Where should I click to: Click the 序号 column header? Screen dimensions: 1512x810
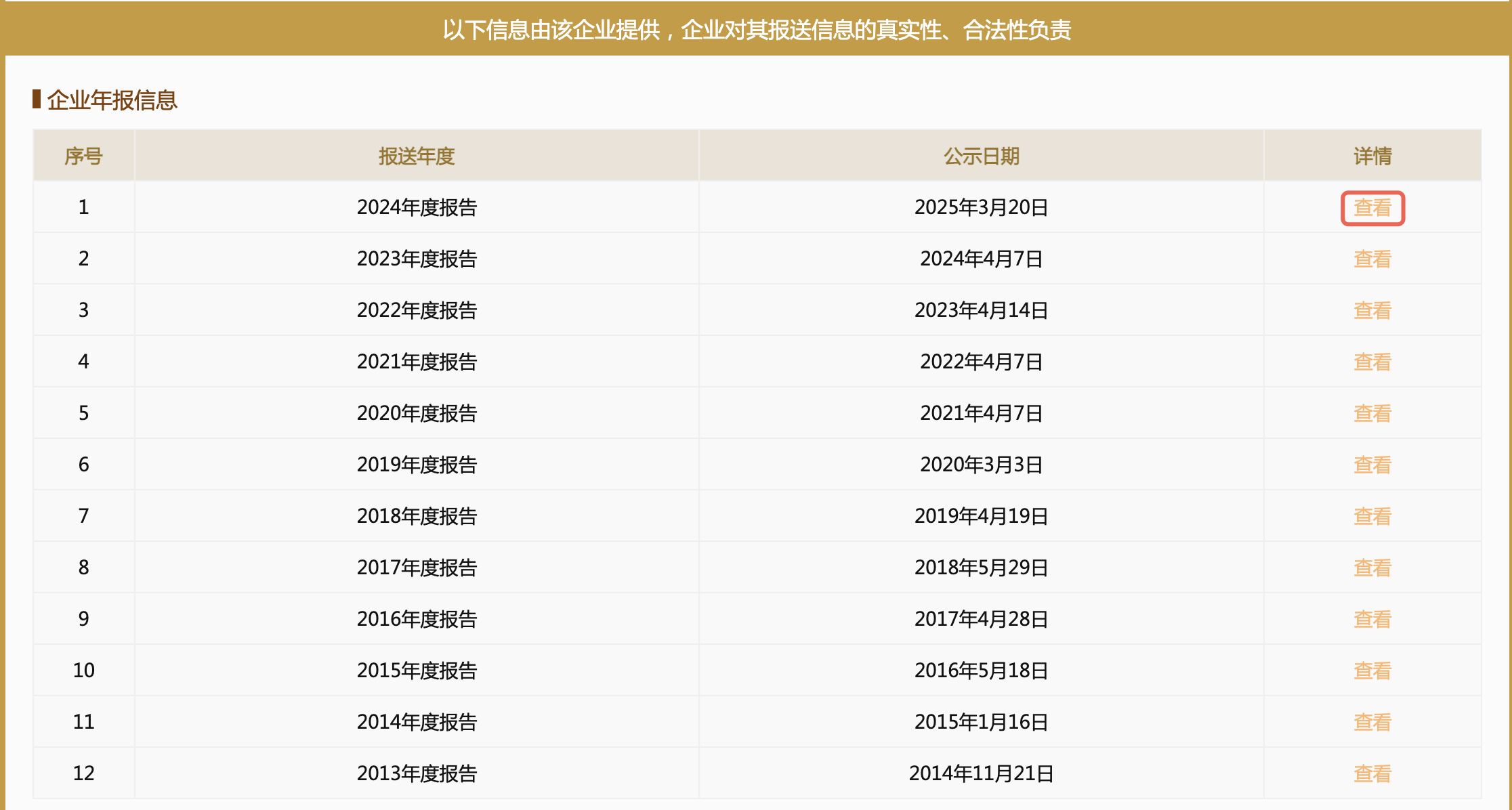coord(83,156)
